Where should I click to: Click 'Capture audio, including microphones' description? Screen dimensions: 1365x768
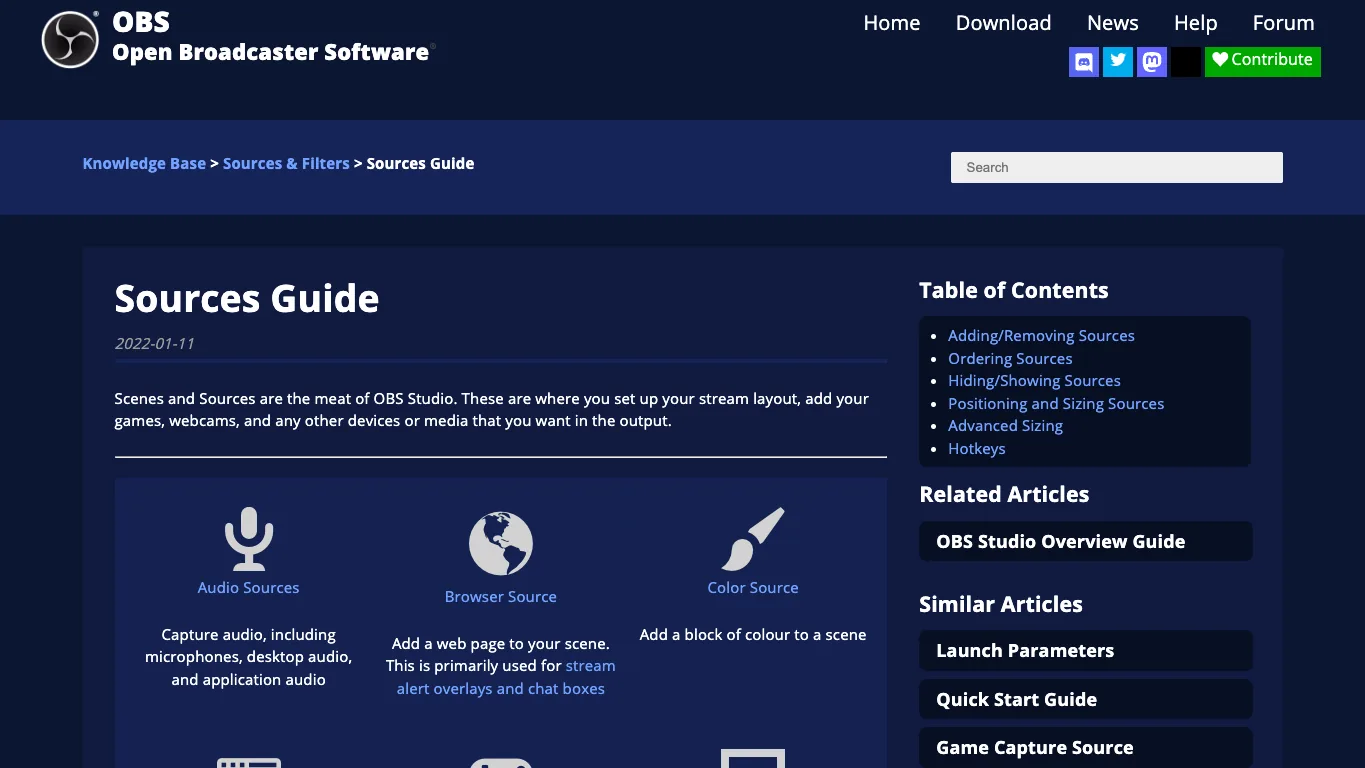point(248,657)
